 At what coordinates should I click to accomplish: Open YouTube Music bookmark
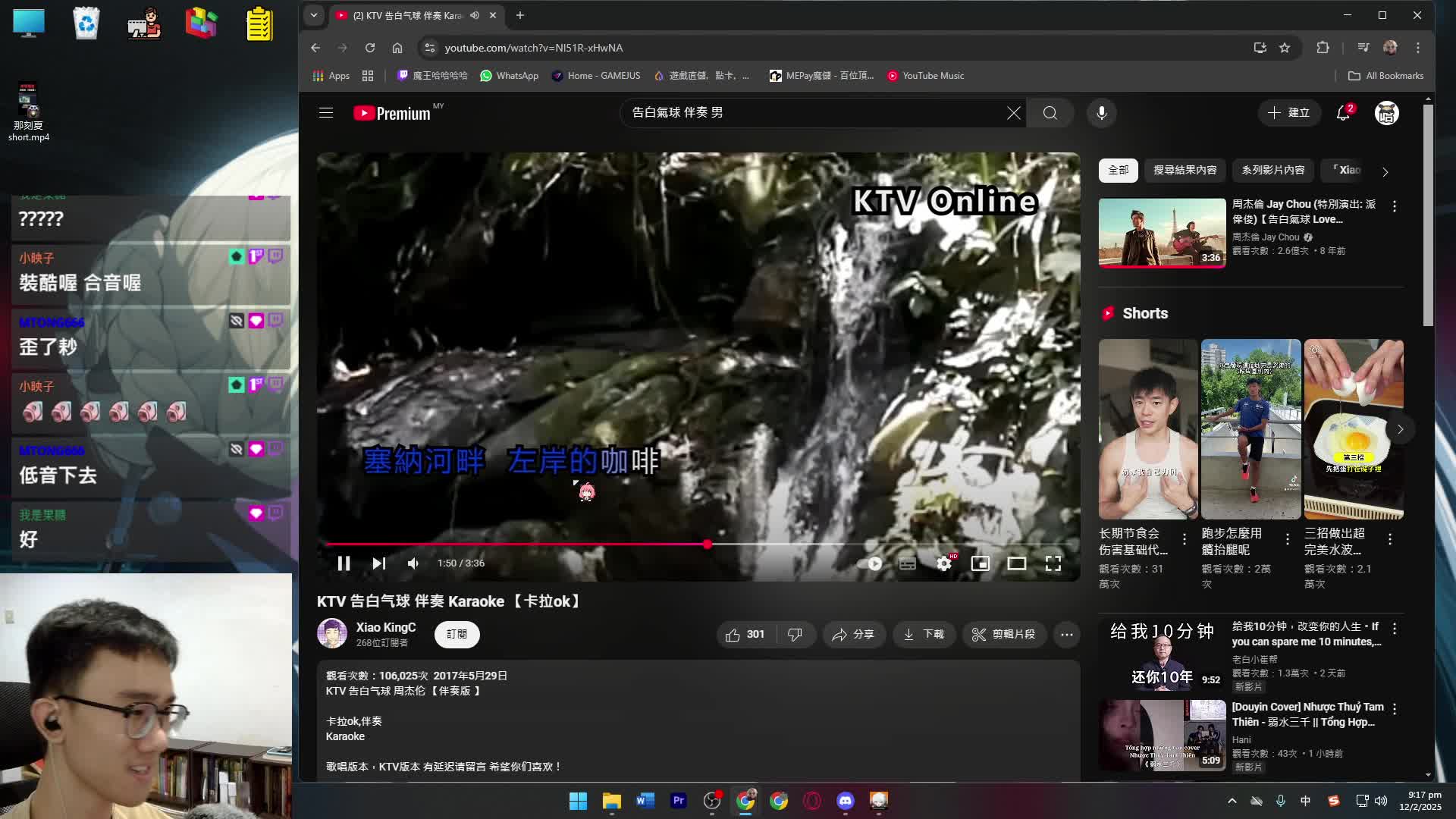pos(926,76)
